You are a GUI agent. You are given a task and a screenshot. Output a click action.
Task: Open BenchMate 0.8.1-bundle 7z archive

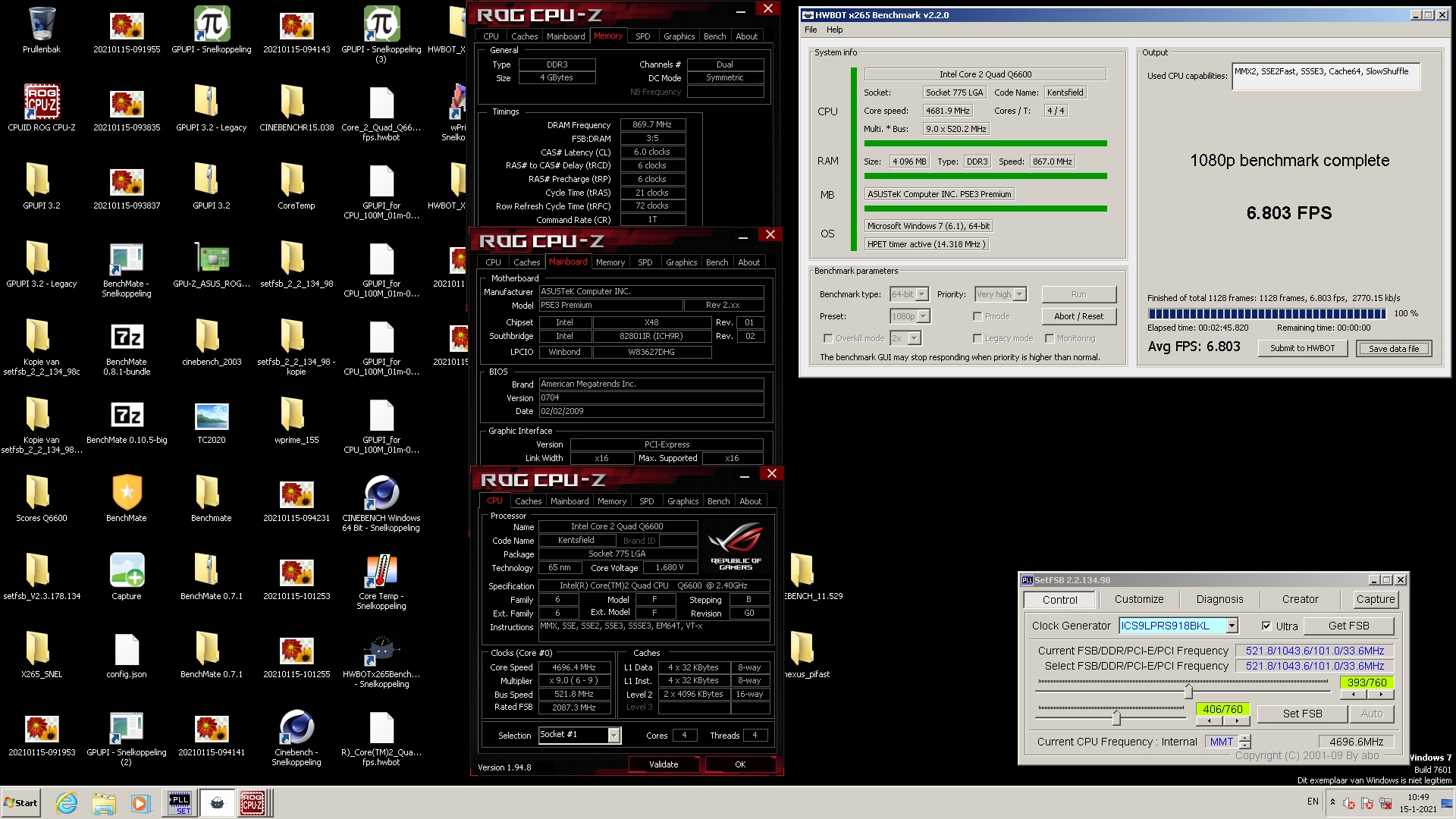click(x=127, y=349)
